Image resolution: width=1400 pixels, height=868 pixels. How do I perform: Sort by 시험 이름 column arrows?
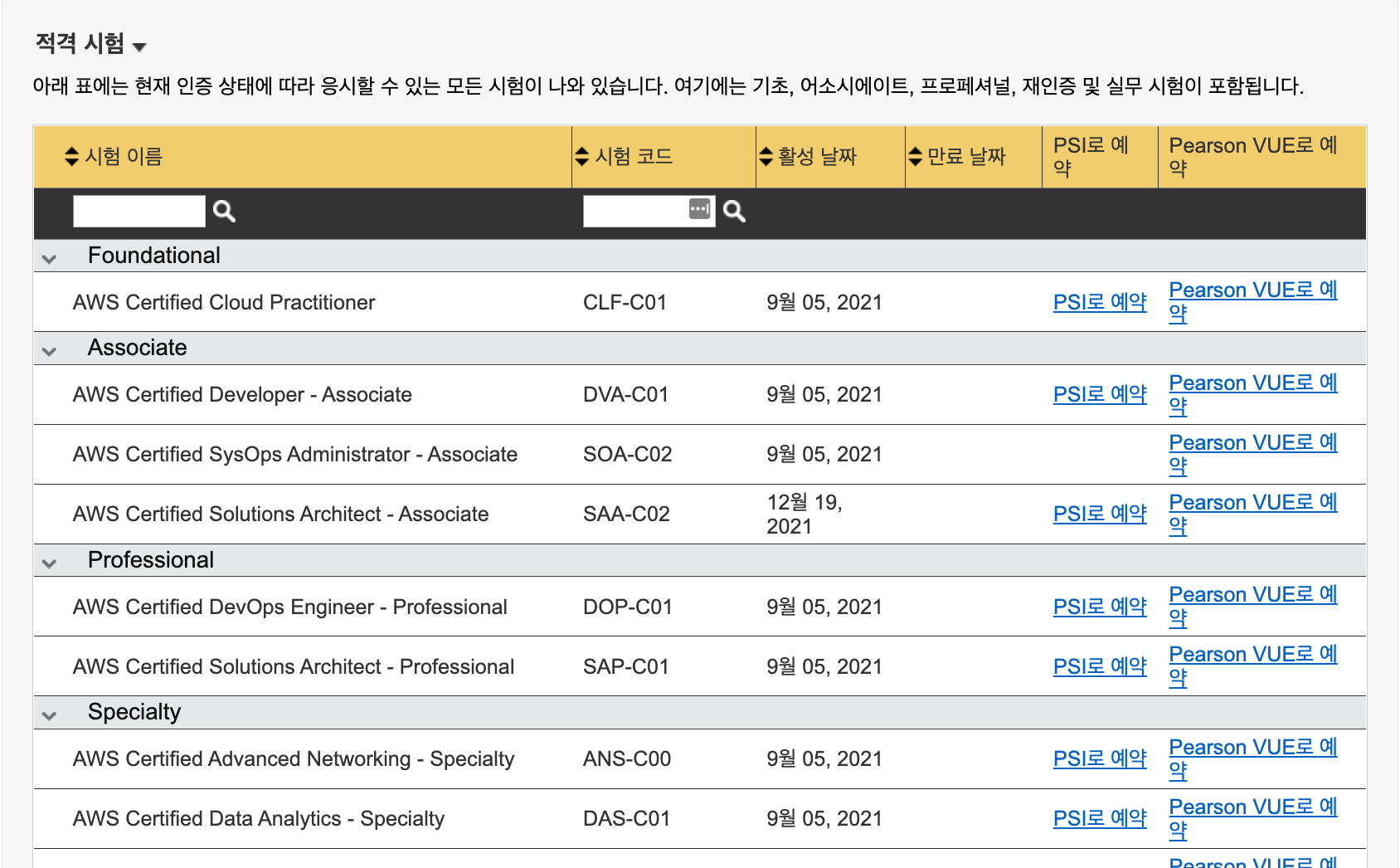point(72,156)
